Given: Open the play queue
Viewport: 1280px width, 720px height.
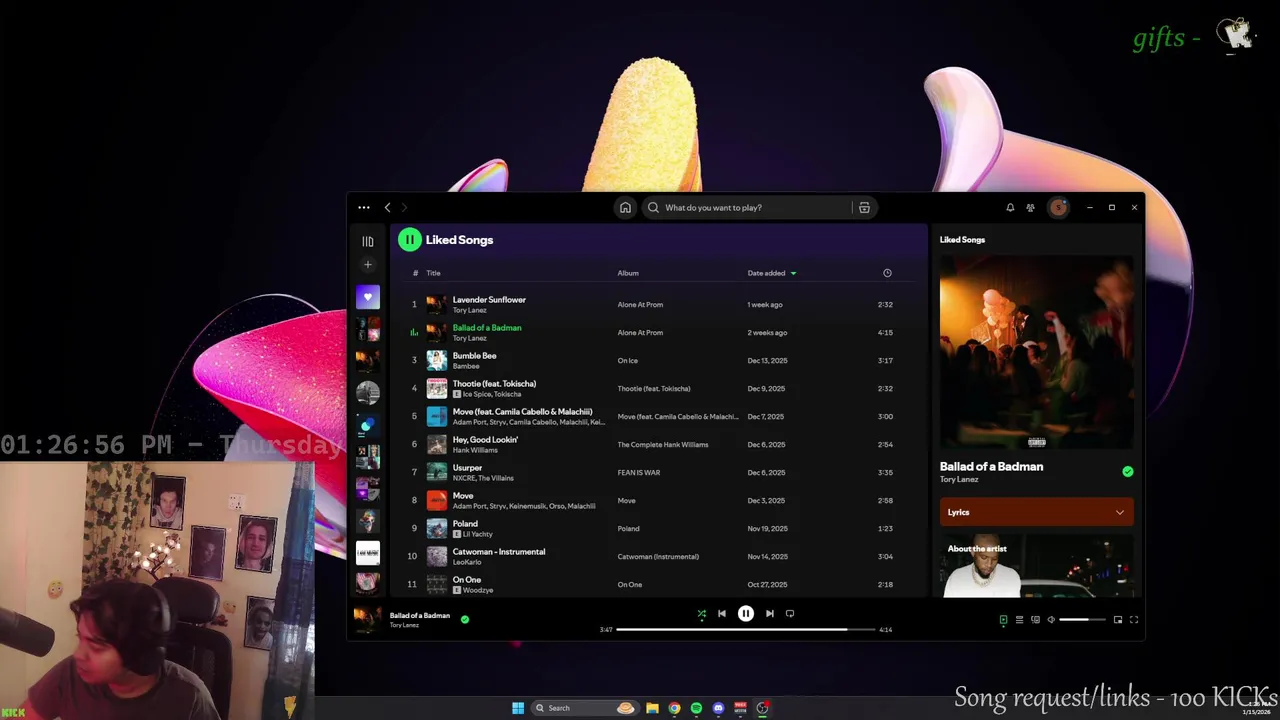Looking at the screenshot, I should pos(1019,620).
